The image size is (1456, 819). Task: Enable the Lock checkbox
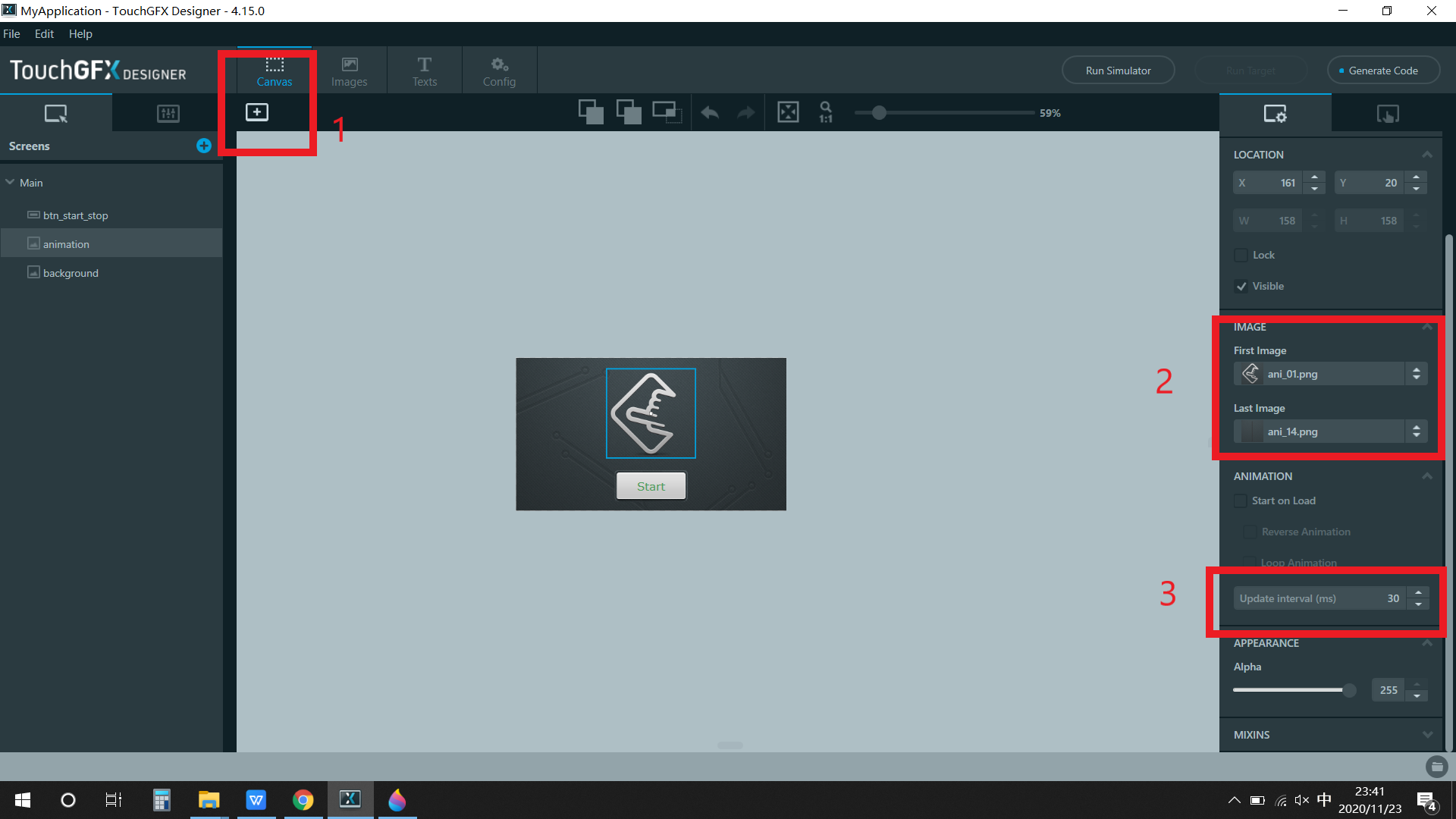[1241, 255]
